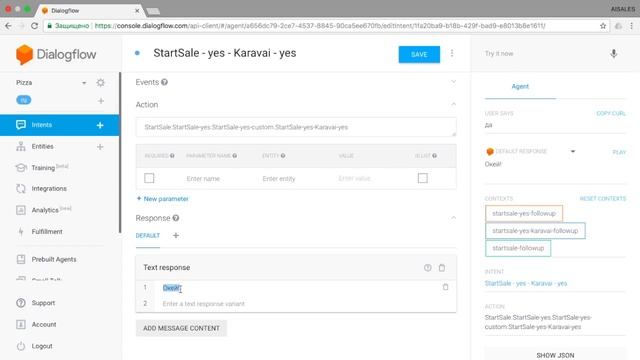640x360 pixels.
Task: Click the Enter entity field
Action: 279,179
